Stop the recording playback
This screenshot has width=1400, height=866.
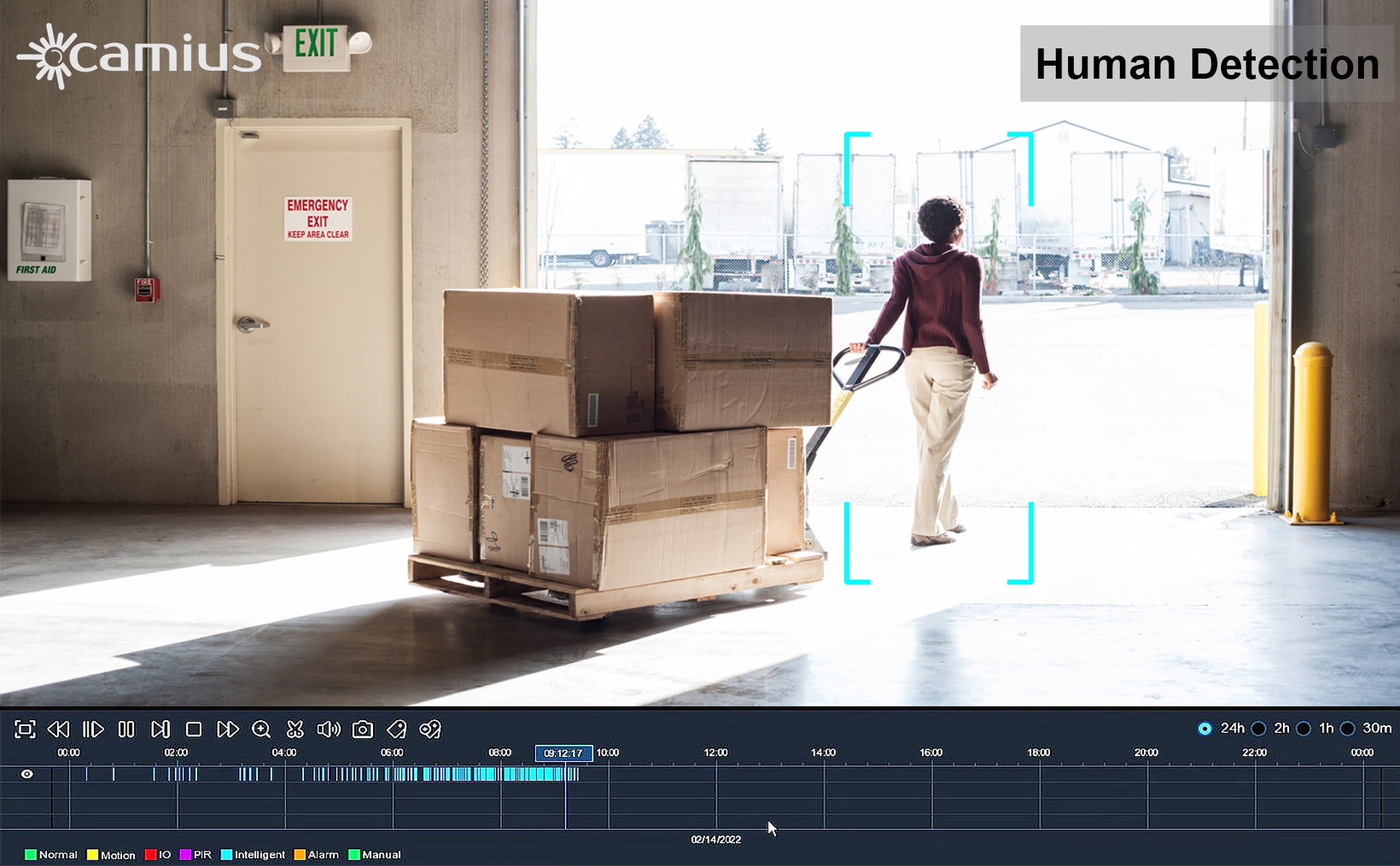coord(193,730)
